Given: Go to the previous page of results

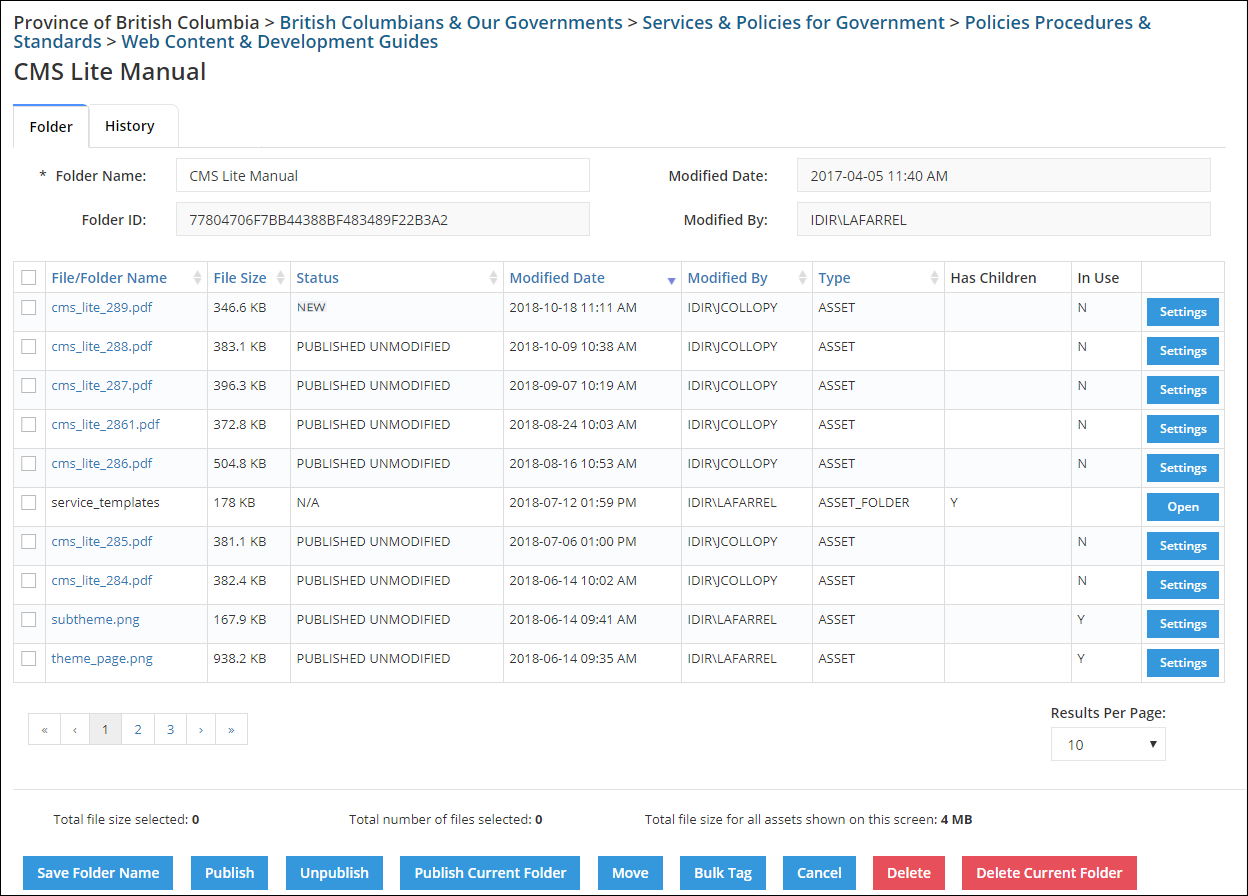Looking at the screenshot, I should tap(75, 730).
